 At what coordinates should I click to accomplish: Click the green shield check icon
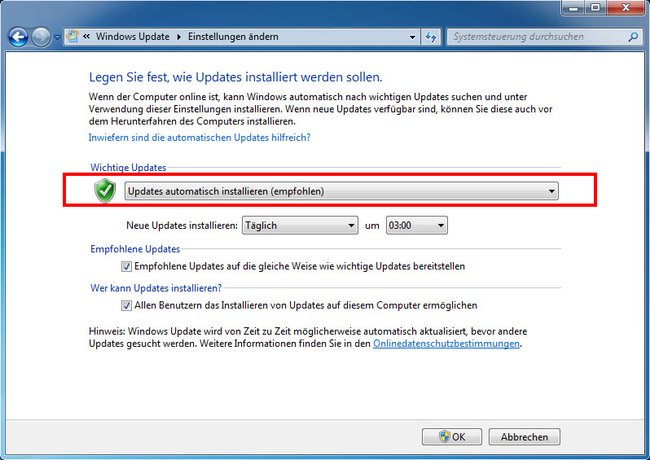click(105, 191)
